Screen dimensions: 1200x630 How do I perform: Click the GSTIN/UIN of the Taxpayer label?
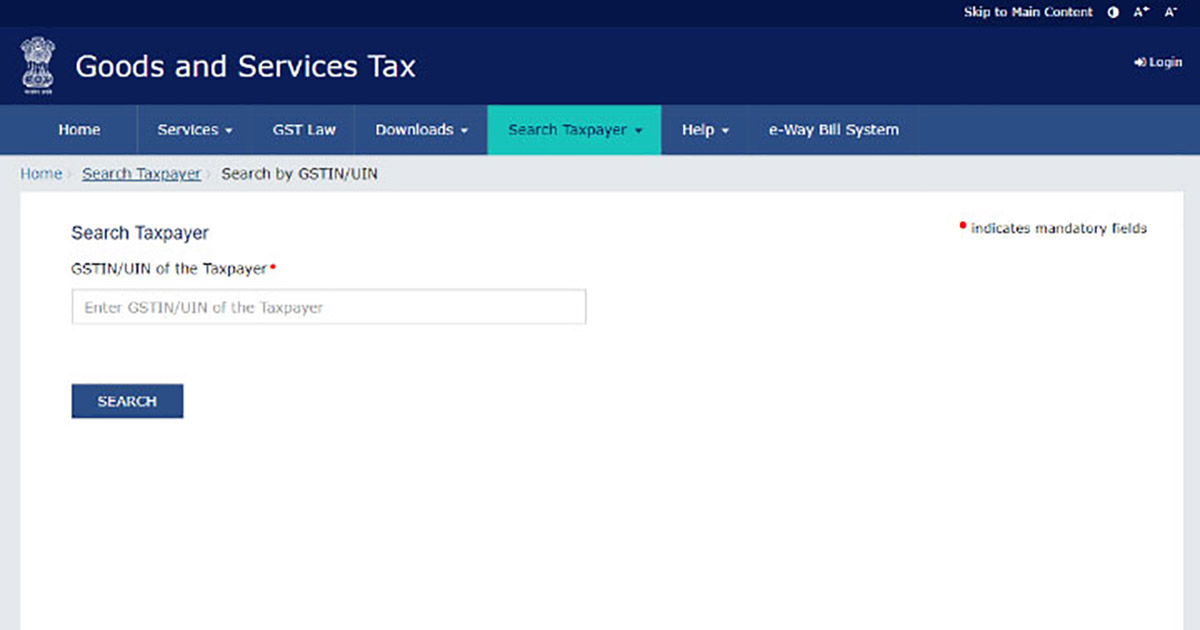point(169,269)
